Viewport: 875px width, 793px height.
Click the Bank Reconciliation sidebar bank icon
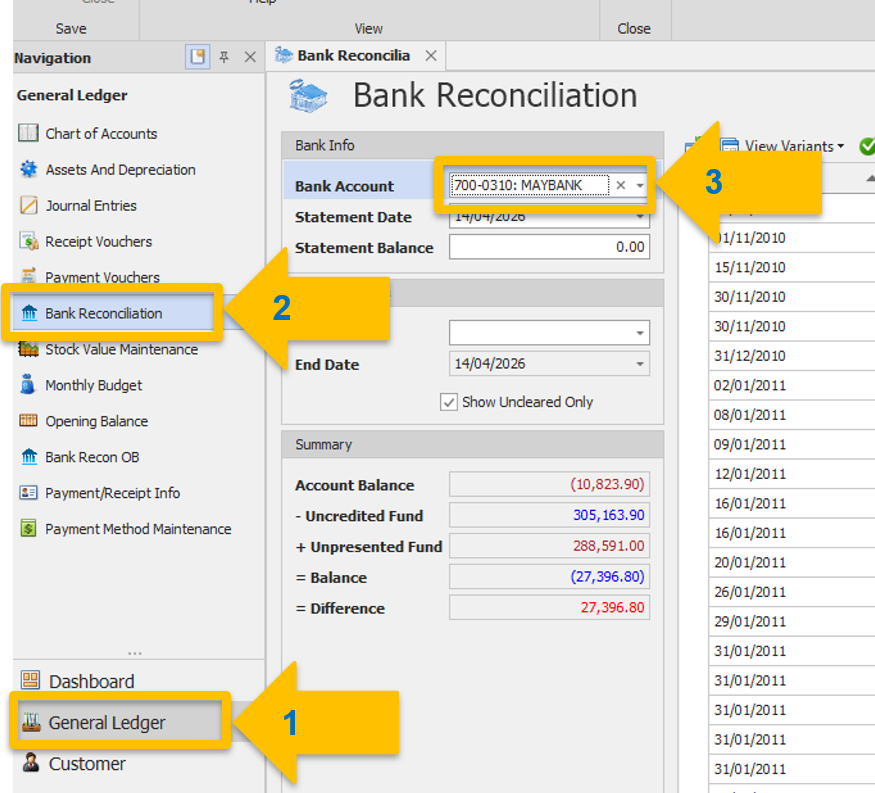(x=29, y=313)
